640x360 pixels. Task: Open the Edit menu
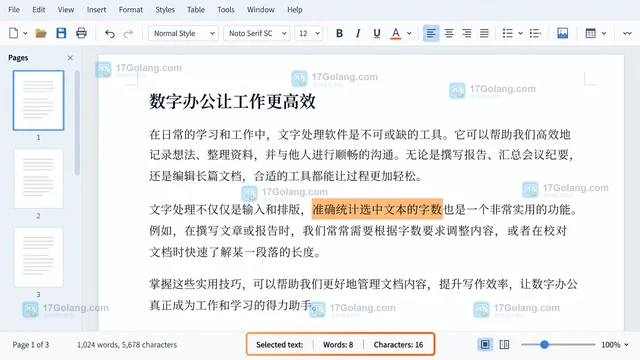pos(39,9)
